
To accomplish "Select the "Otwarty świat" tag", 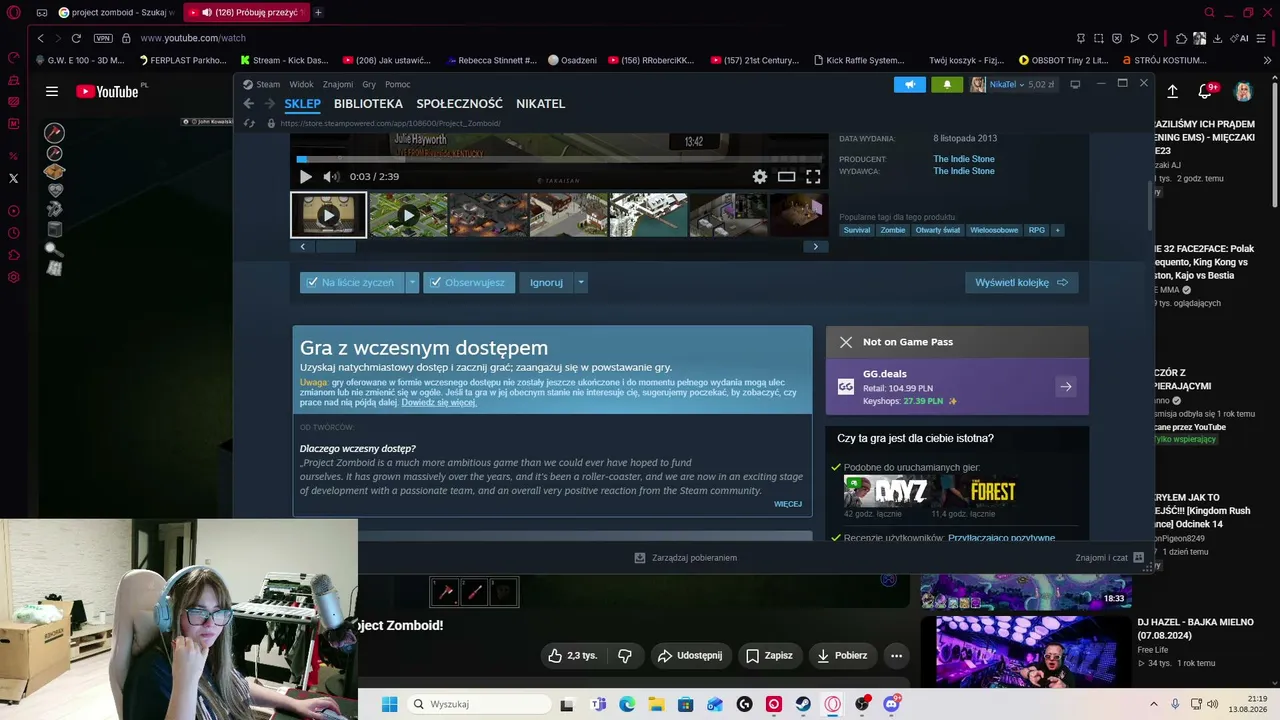I will 938,230.
